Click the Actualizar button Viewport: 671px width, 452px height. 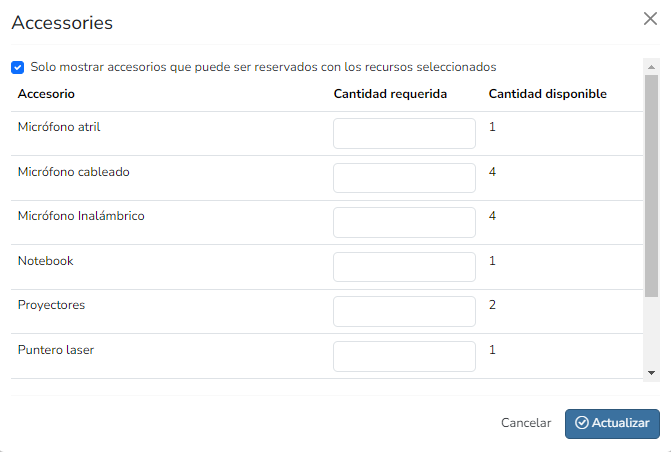click(x=612, y=423)
